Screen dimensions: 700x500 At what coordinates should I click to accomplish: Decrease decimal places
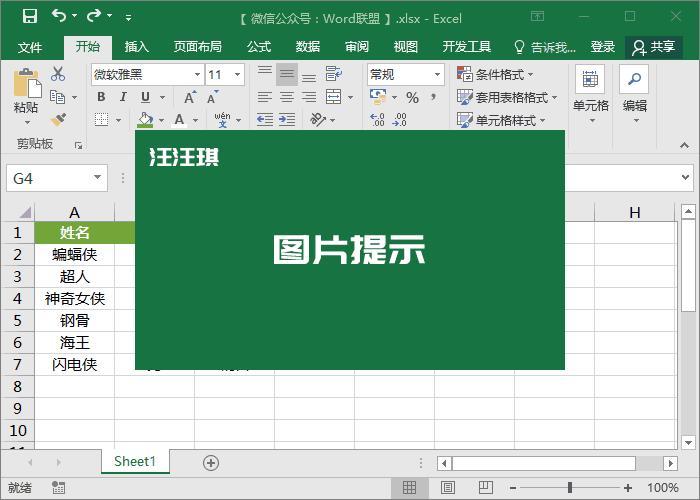[400, 120]
